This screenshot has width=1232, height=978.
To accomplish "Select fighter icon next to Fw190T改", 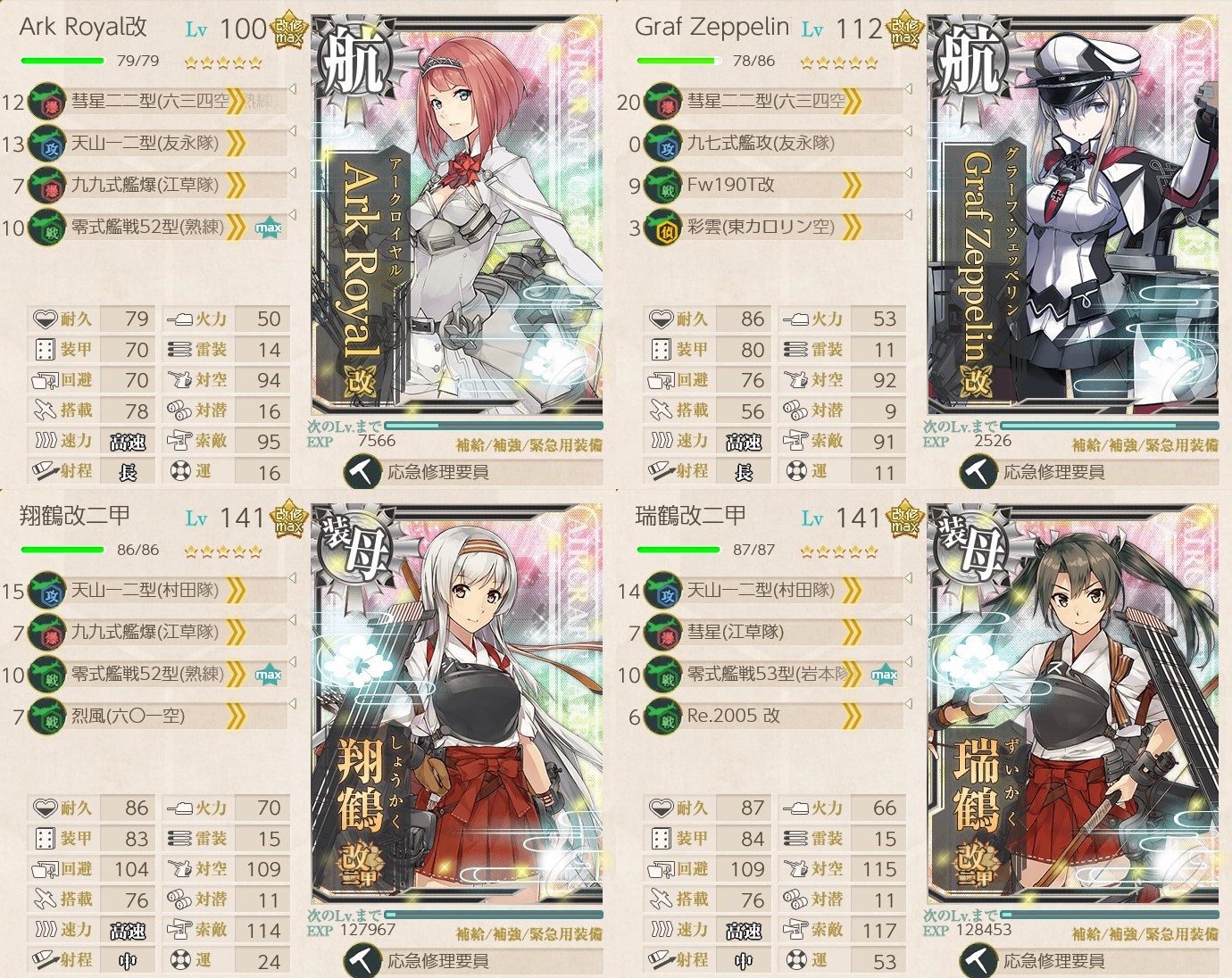I will click(662, 186).
